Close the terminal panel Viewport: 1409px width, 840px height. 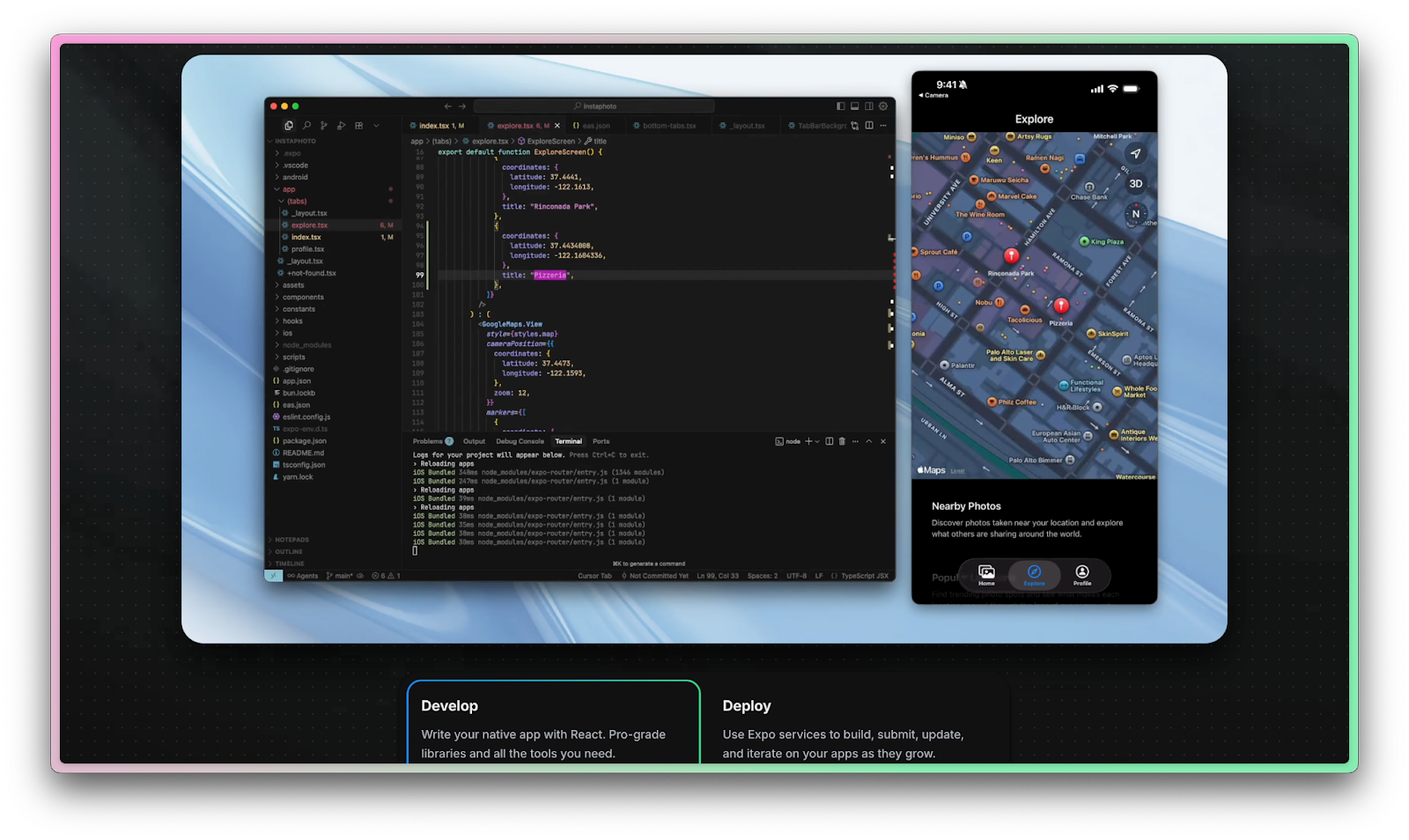pos(883,441)
